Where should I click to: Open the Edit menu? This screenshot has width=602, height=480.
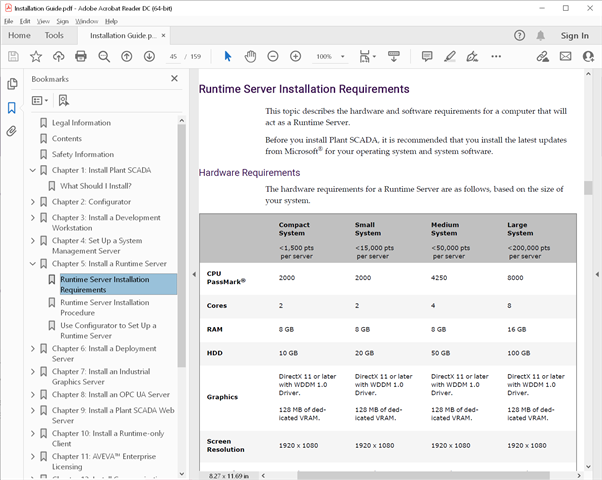point(25,21)
